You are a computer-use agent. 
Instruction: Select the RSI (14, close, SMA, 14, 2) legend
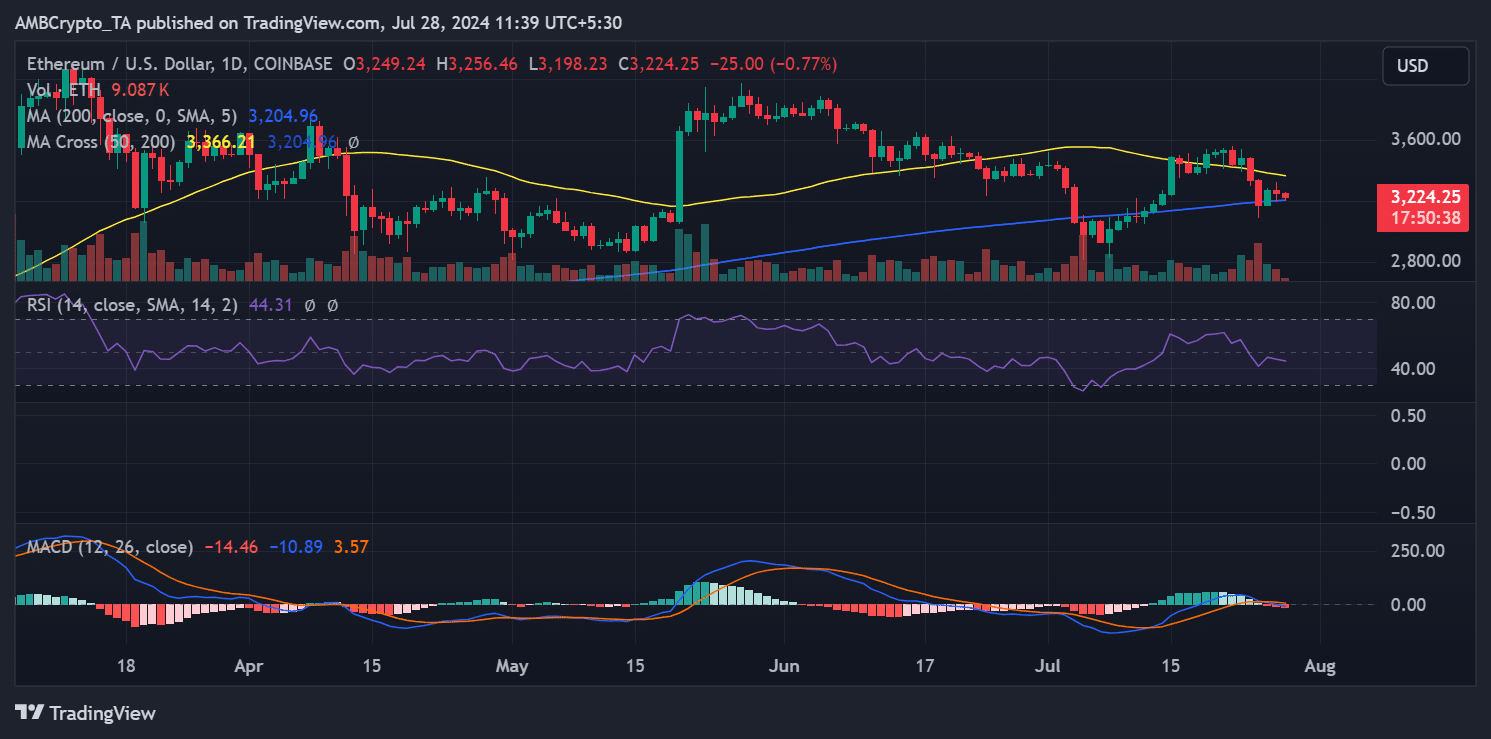(x=132, y=305)
